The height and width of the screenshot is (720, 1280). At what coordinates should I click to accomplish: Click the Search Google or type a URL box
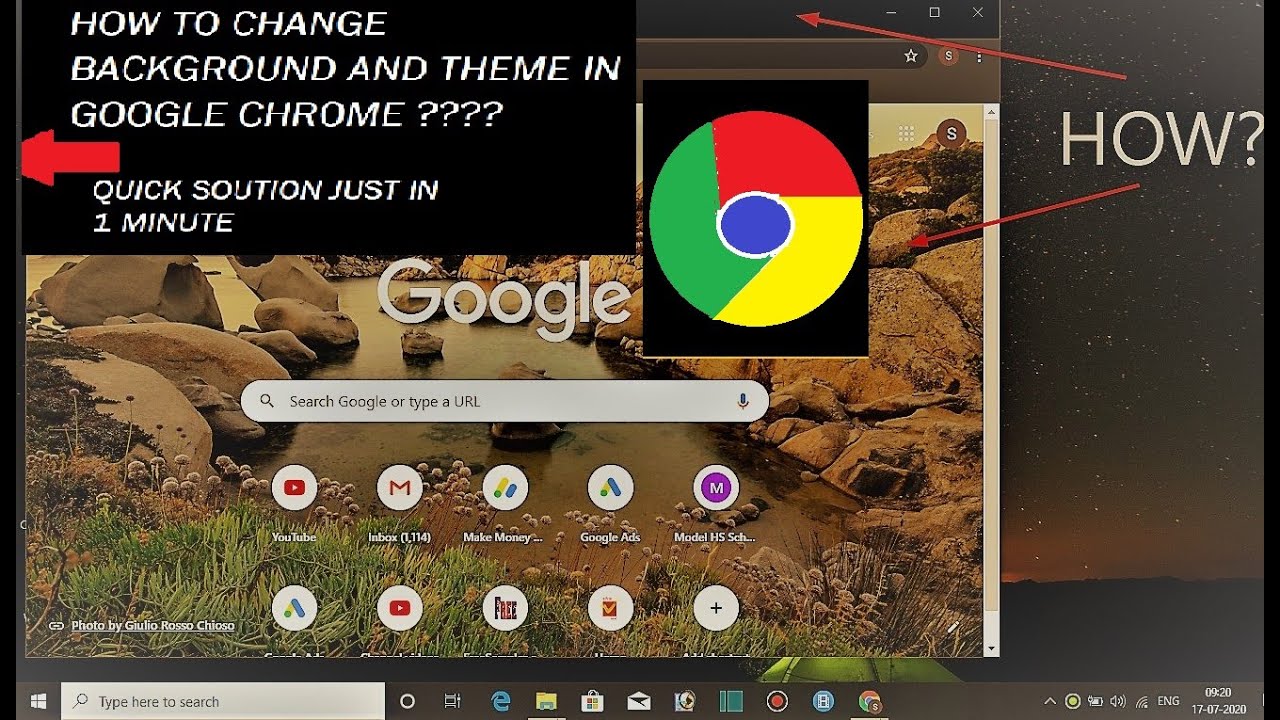505,401
